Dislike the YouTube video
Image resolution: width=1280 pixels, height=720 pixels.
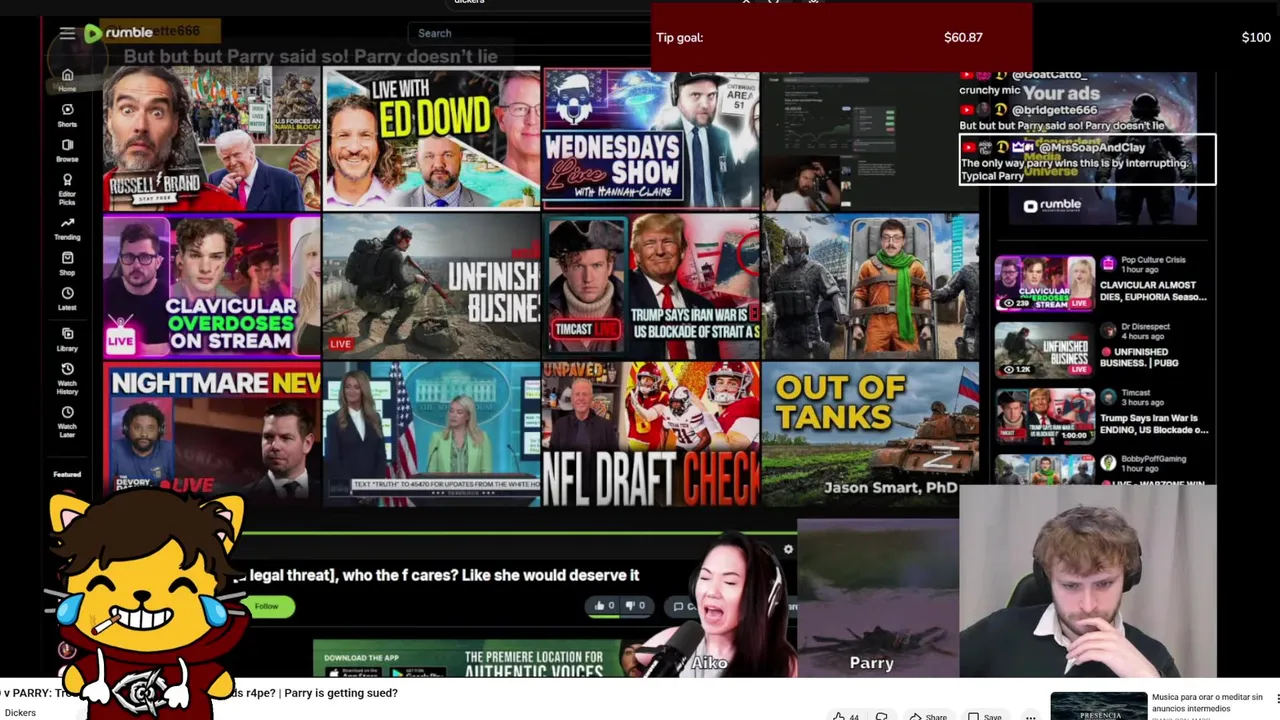coord(882,716)
